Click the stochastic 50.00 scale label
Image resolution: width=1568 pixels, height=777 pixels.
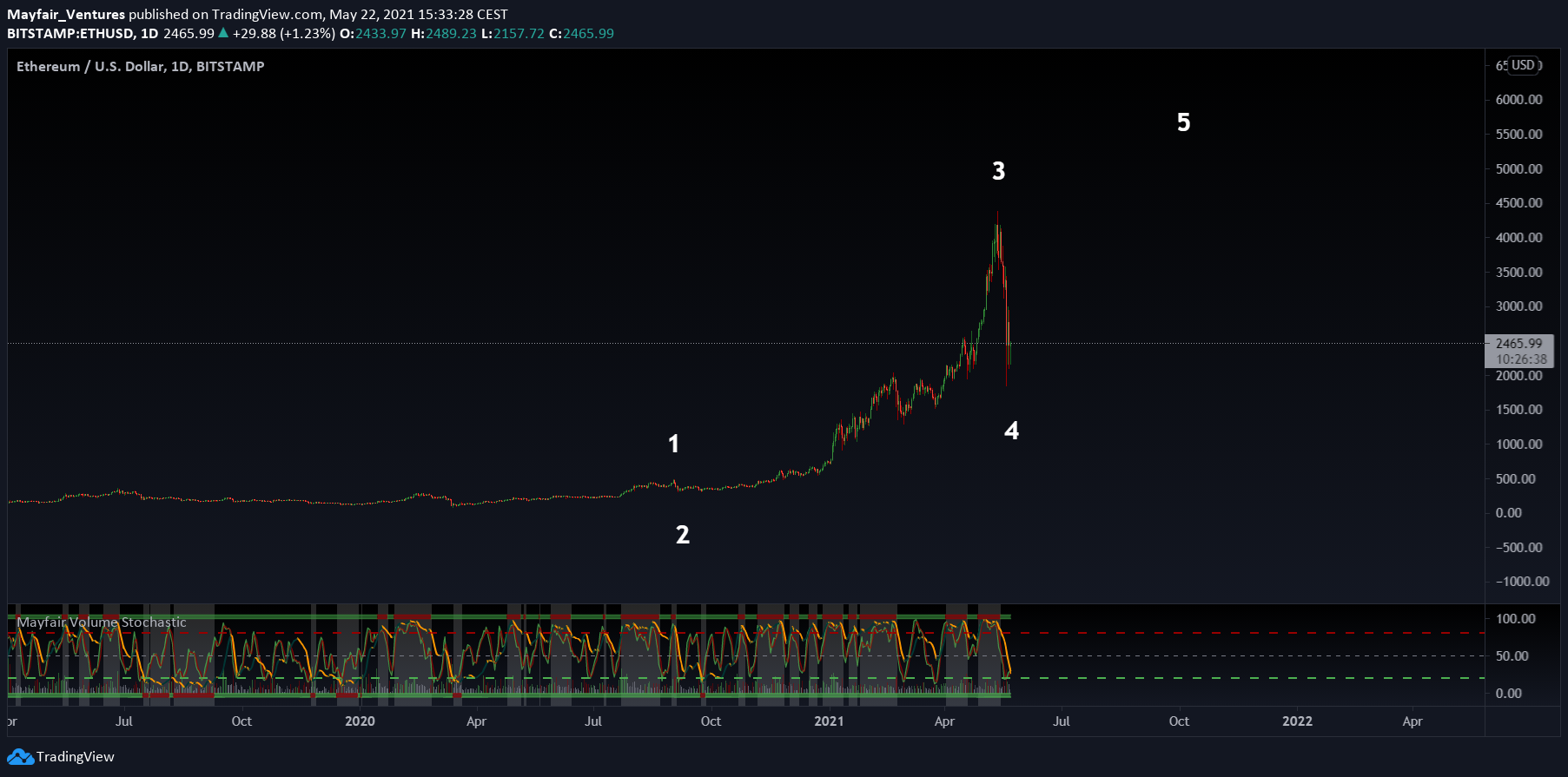(x=1512, y=656)
